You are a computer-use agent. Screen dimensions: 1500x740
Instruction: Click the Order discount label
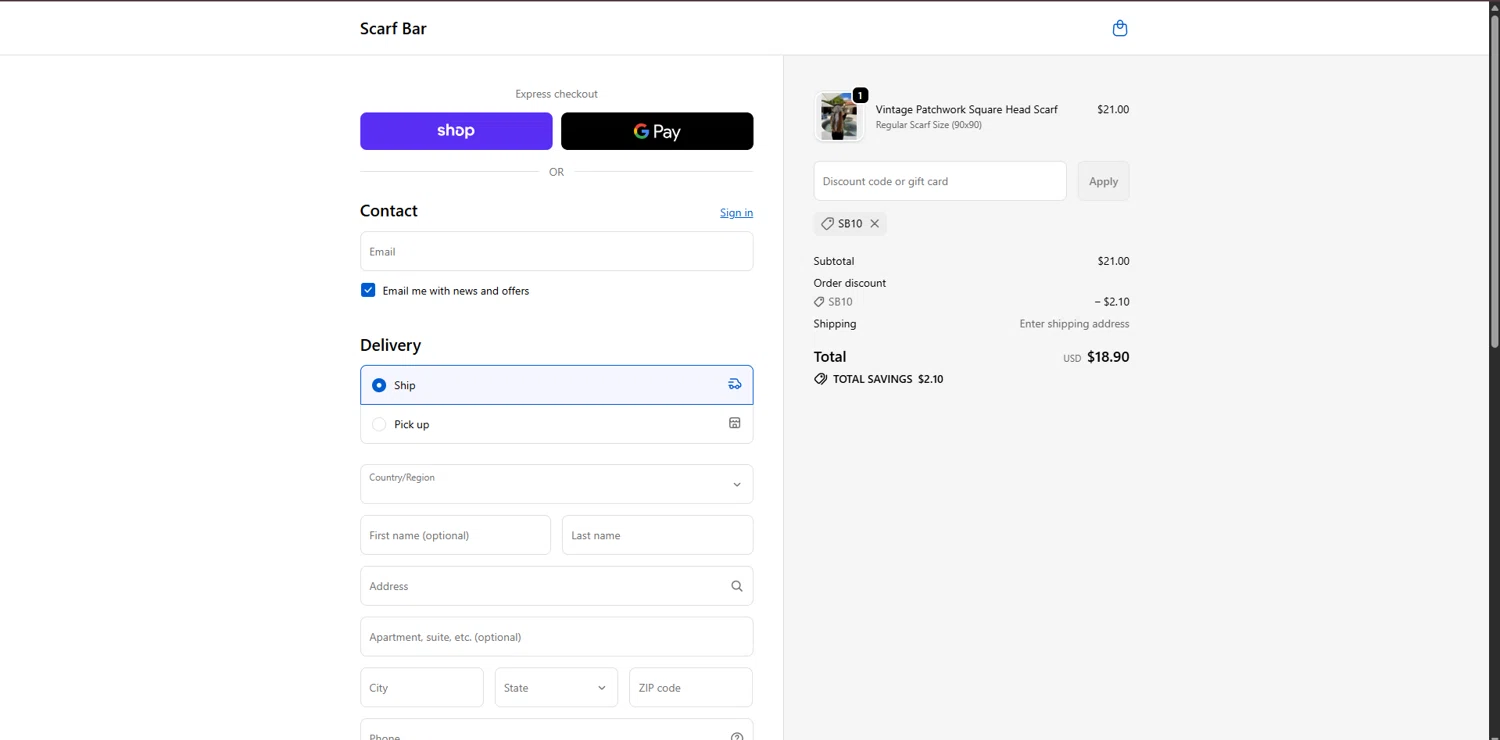850,283
